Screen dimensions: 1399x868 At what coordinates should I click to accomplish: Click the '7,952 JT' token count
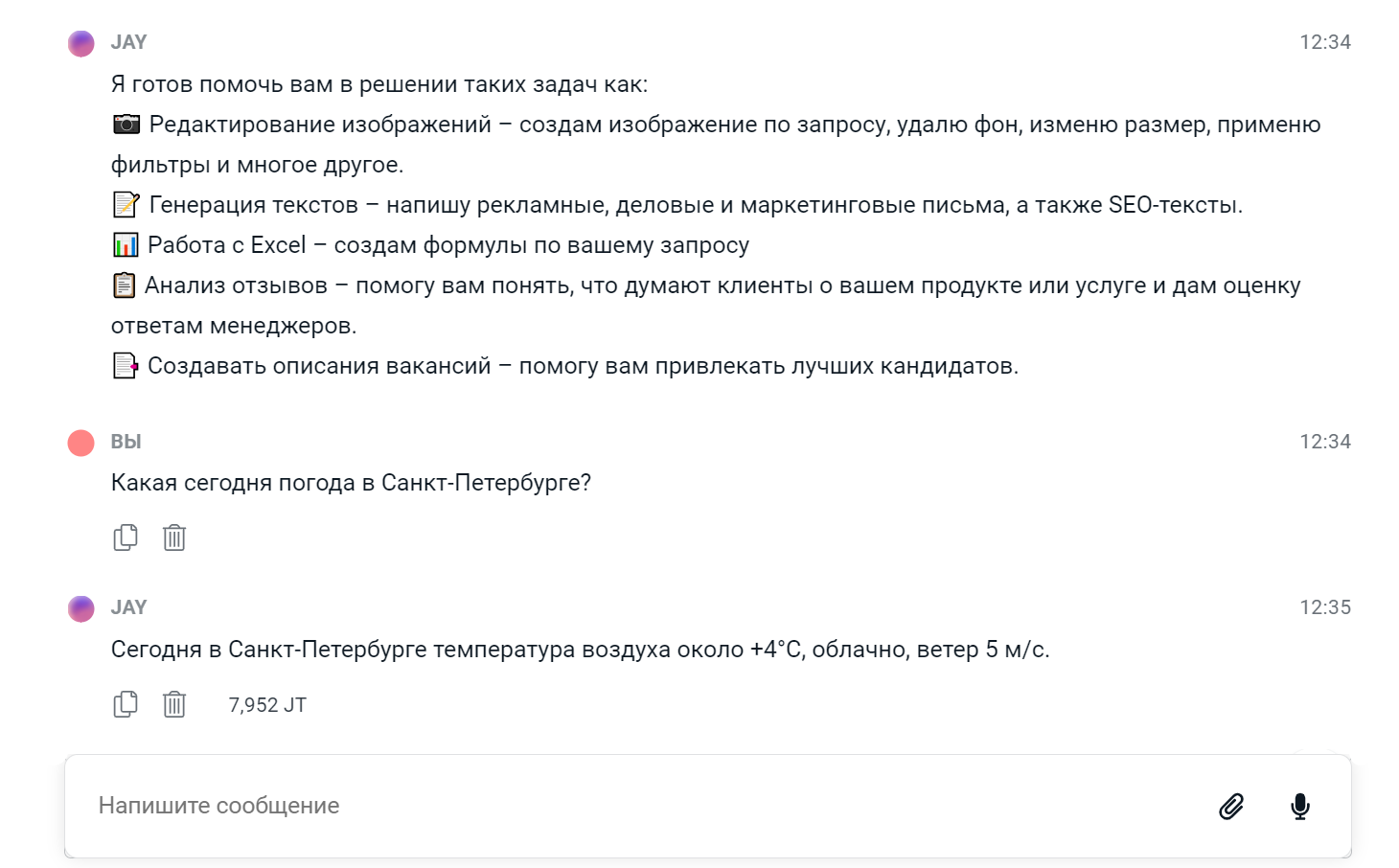(267, 705)
